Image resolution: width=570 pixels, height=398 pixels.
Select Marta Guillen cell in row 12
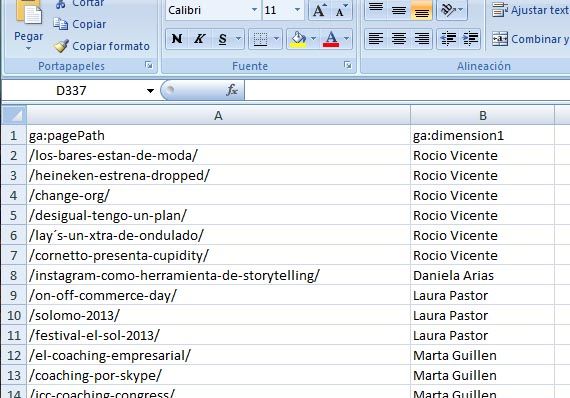coord(482,355)
